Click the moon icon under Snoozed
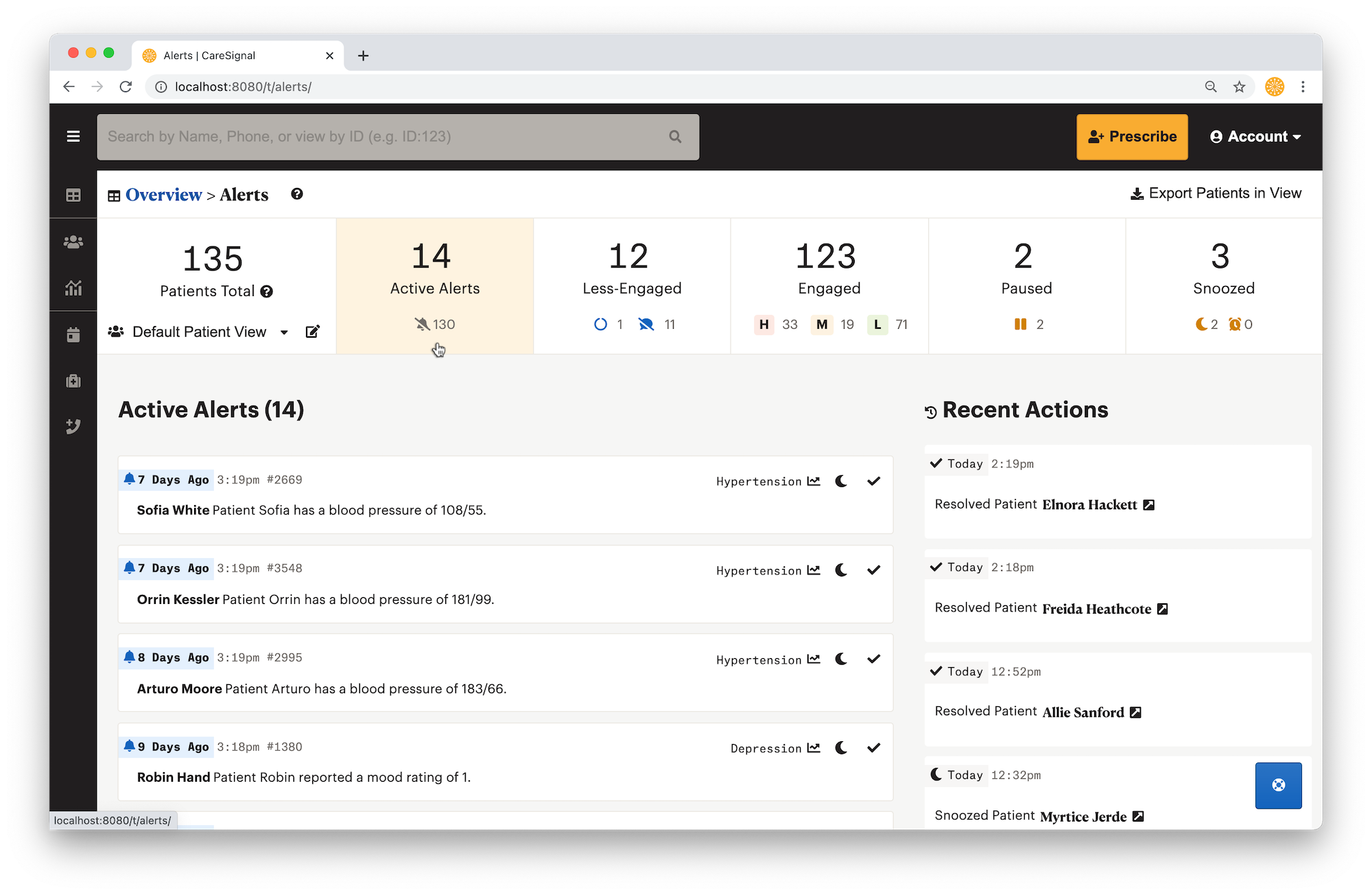 click(x=1201, y=324)
